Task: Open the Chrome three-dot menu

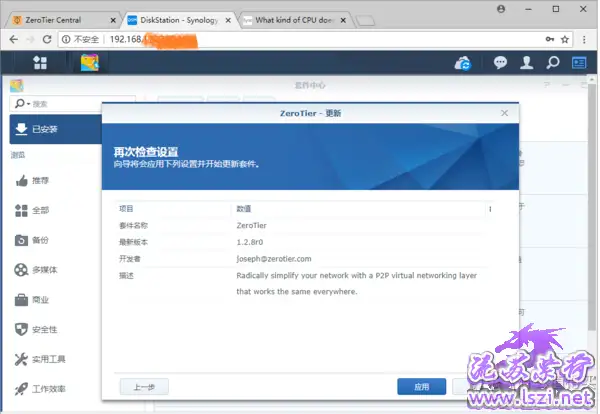Action: tap(584, 39)
